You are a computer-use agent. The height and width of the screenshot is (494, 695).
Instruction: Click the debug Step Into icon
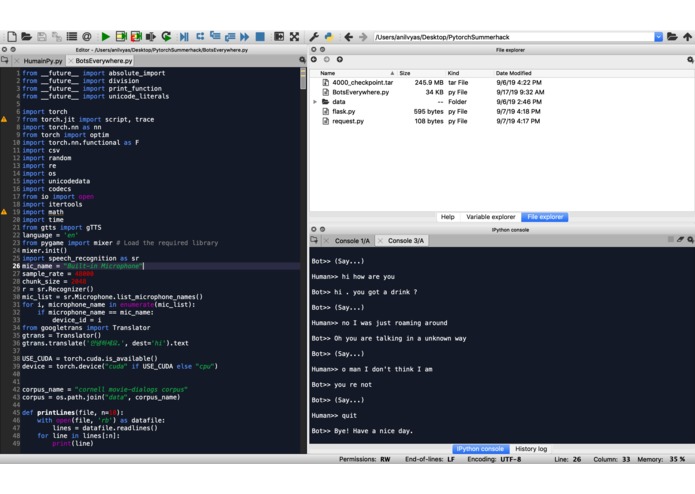(x=215, y=37)
